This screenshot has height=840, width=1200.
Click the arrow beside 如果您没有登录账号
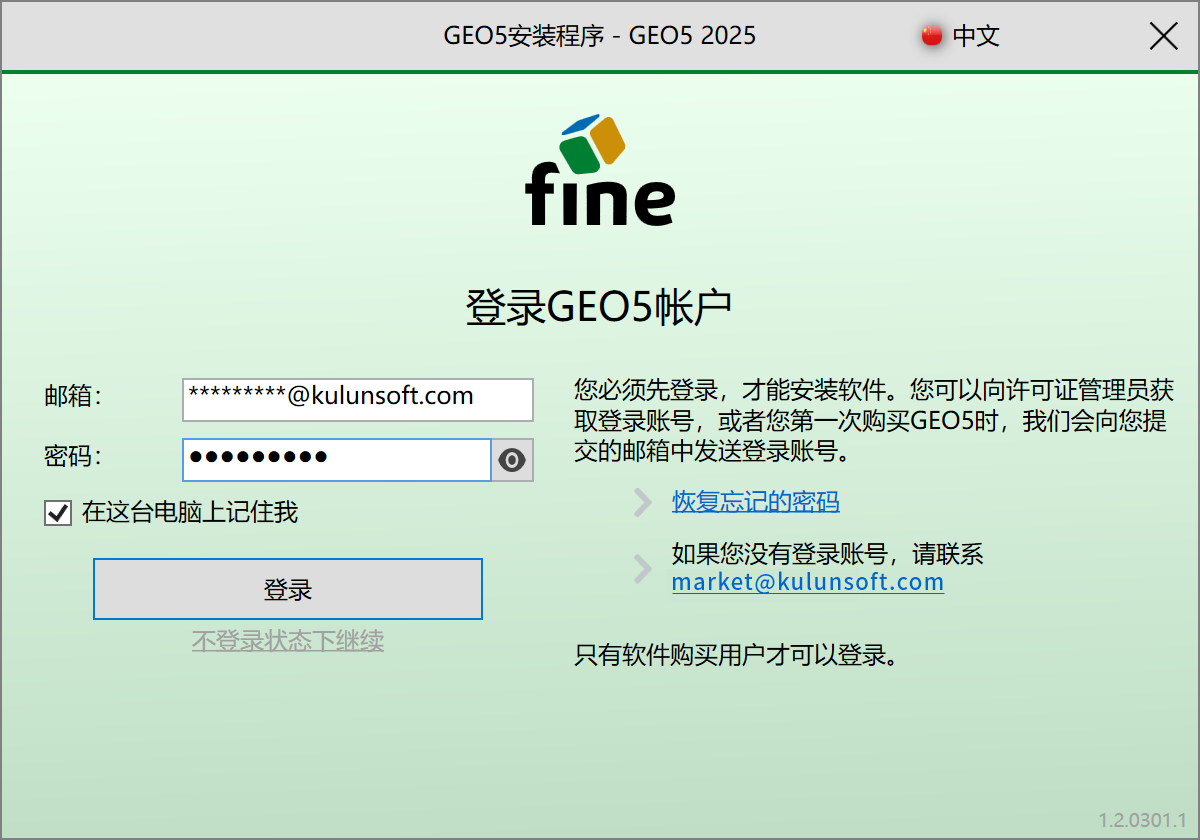point(643,568)
